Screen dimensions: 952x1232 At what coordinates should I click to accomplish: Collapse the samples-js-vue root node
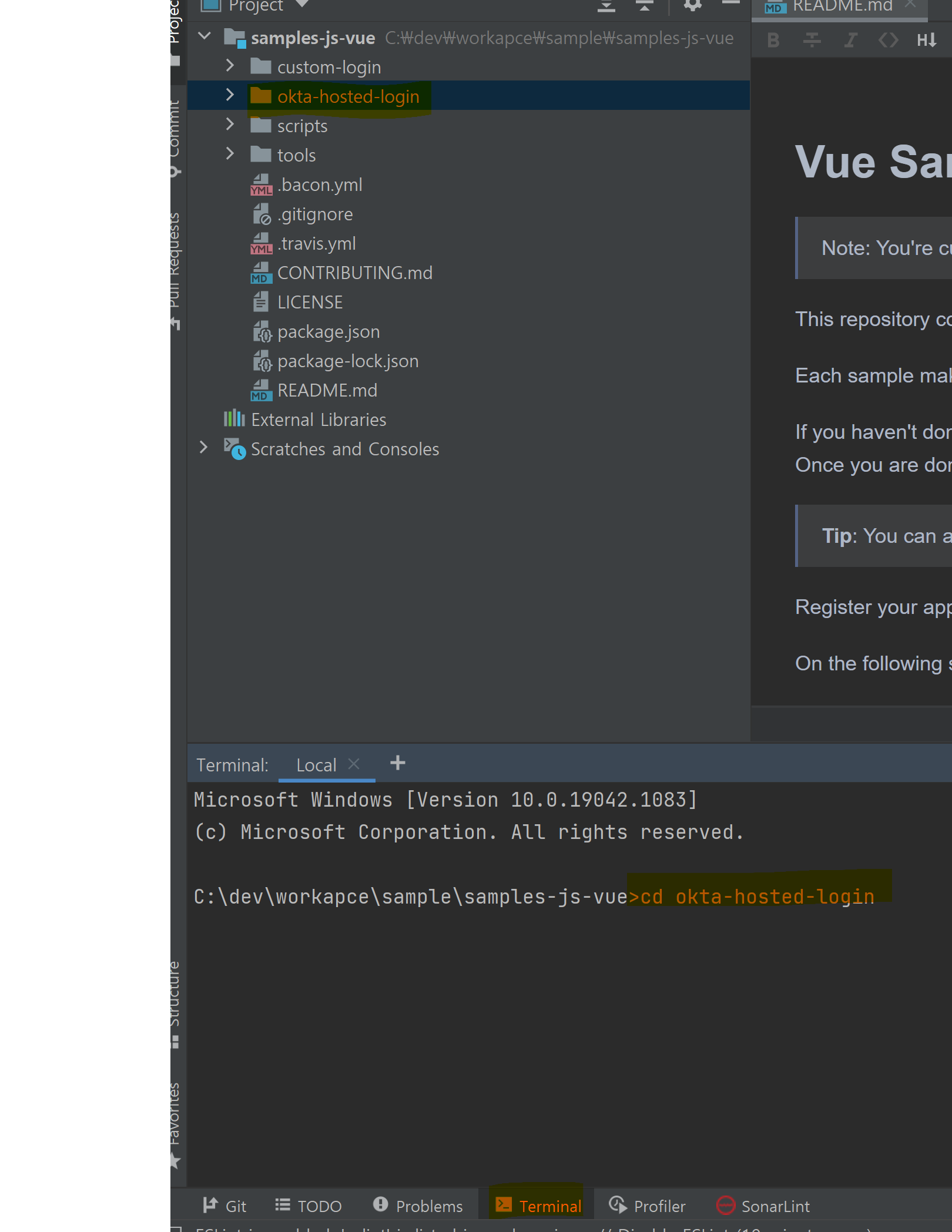coord(205,36)
